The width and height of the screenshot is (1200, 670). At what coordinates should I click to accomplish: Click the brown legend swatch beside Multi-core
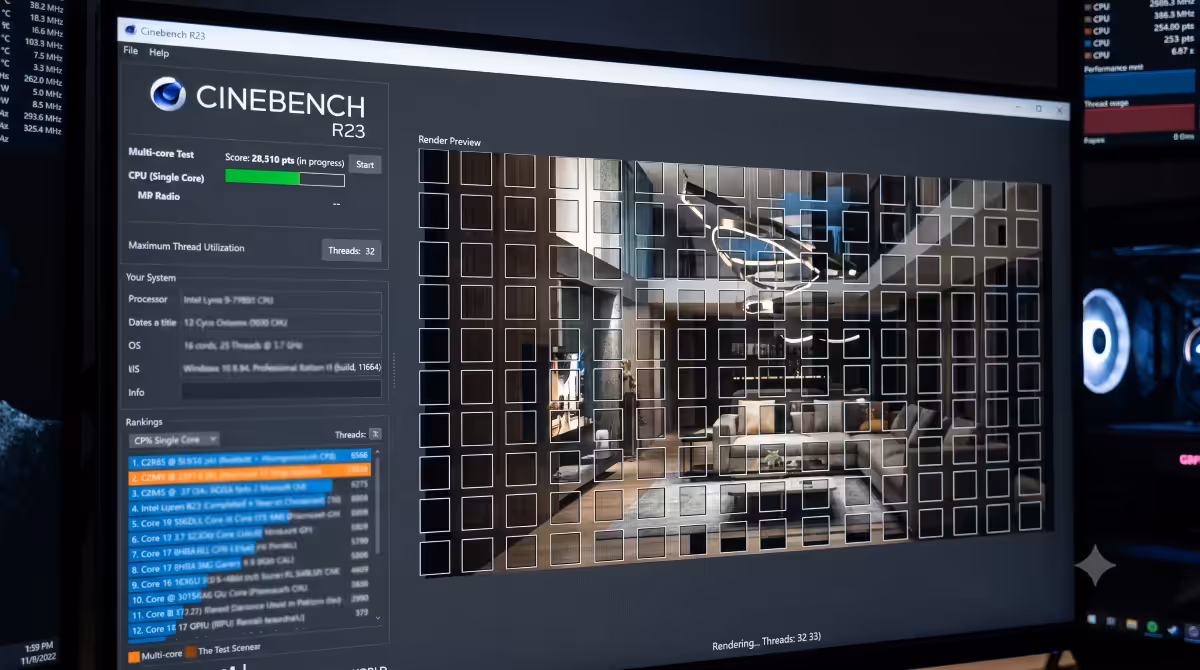coord(191,651)
